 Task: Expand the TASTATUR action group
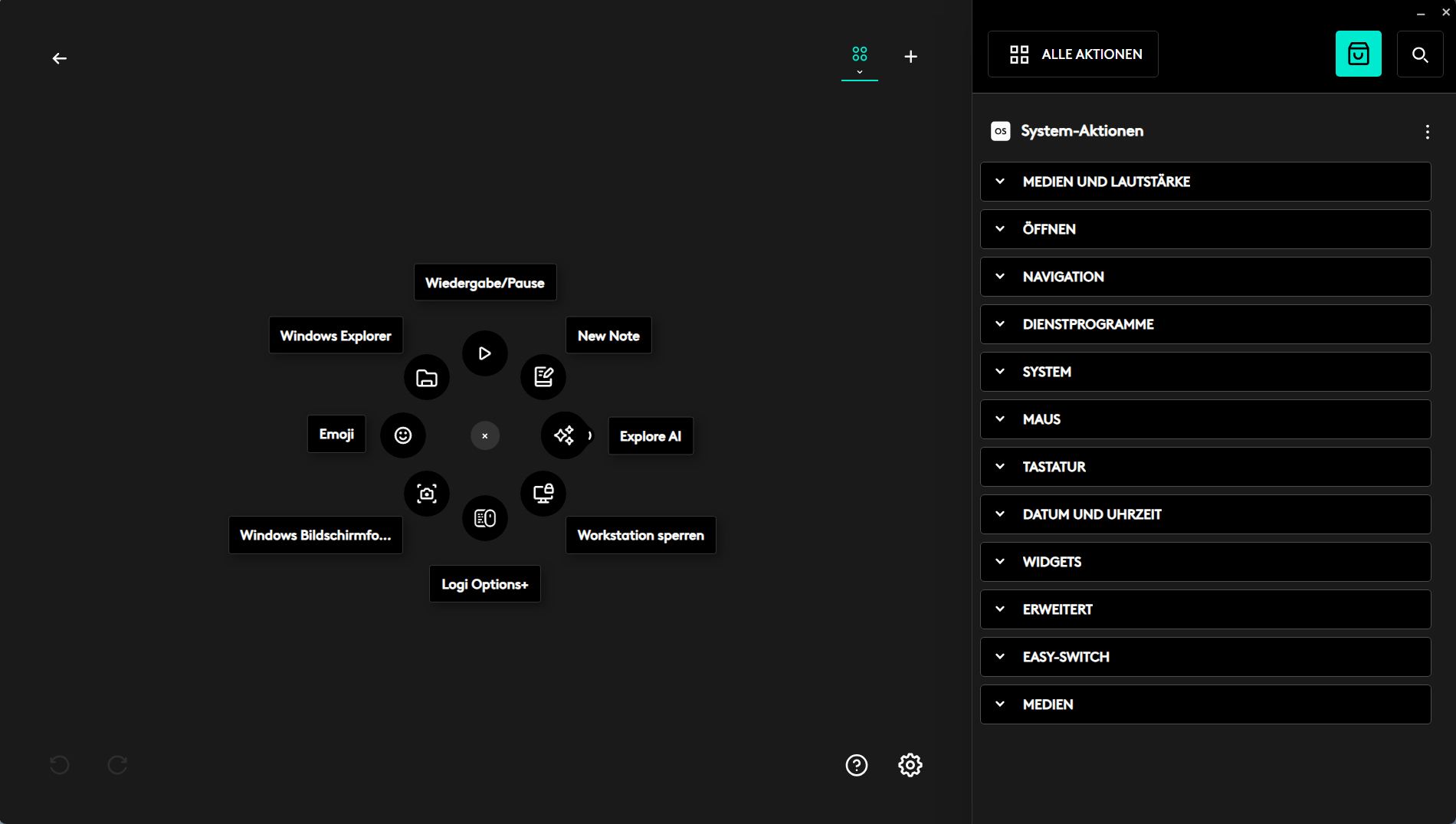tap(1205, 467)
